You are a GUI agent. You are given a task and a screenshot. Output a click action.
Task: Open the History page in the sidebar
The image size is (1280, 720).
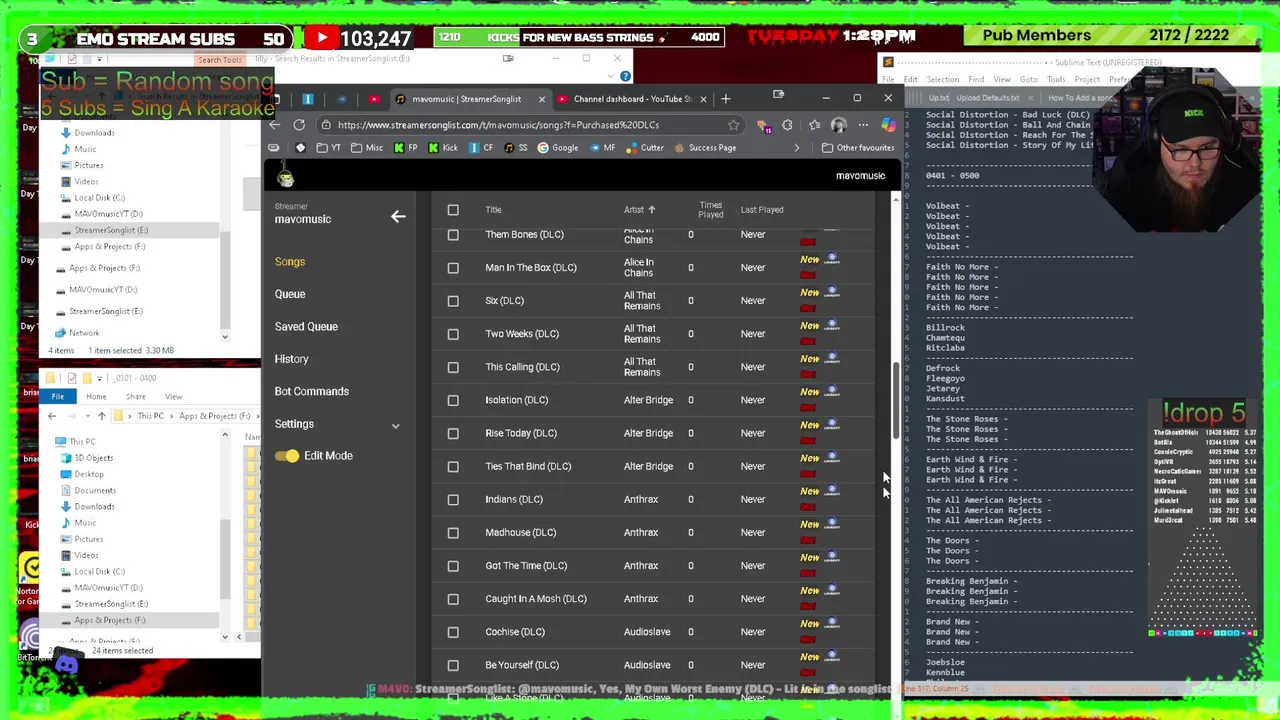(x=292, y=359)
